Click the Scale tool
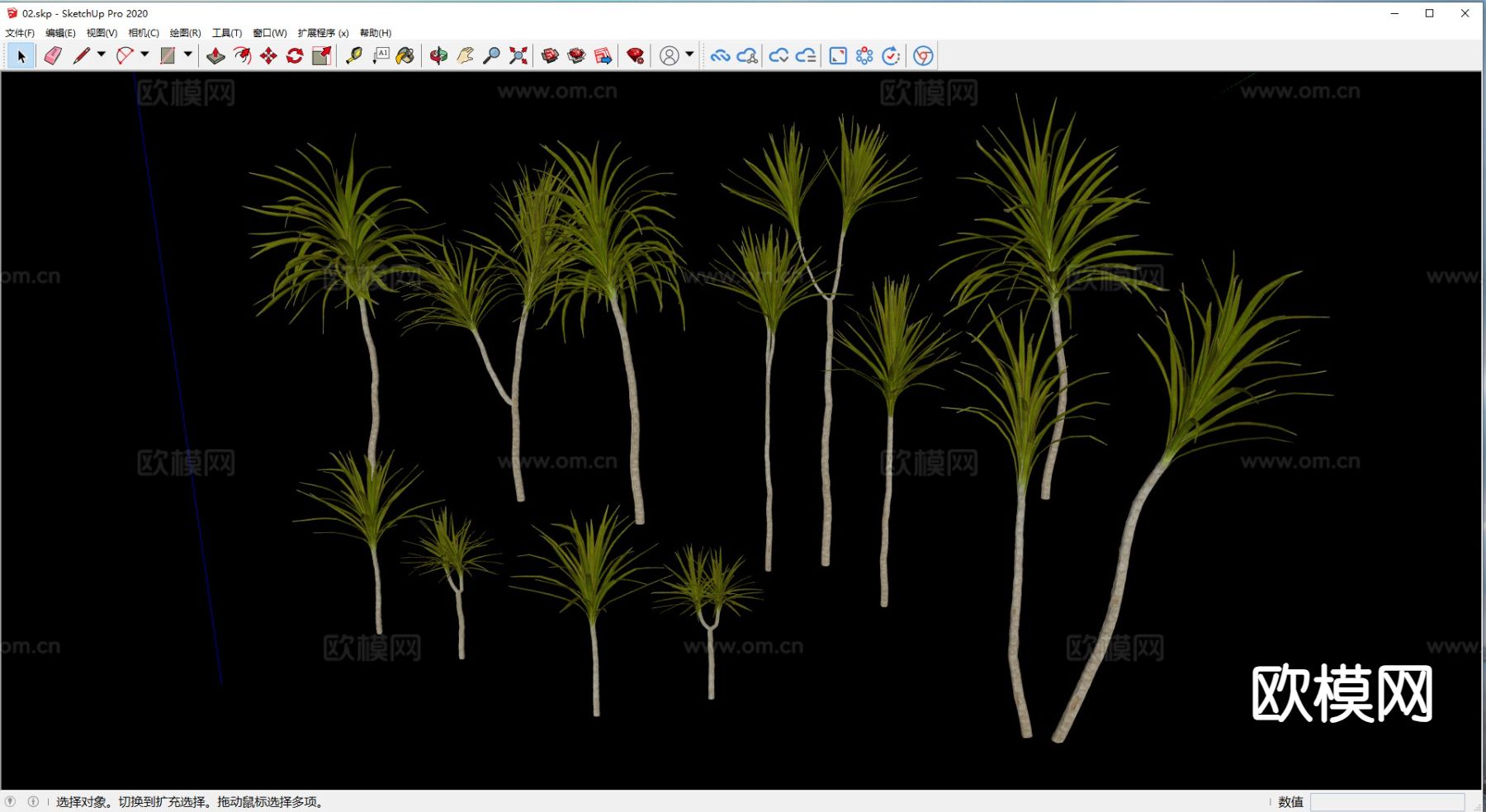Viewport: 1486px width, 812px height. [321, 55]
